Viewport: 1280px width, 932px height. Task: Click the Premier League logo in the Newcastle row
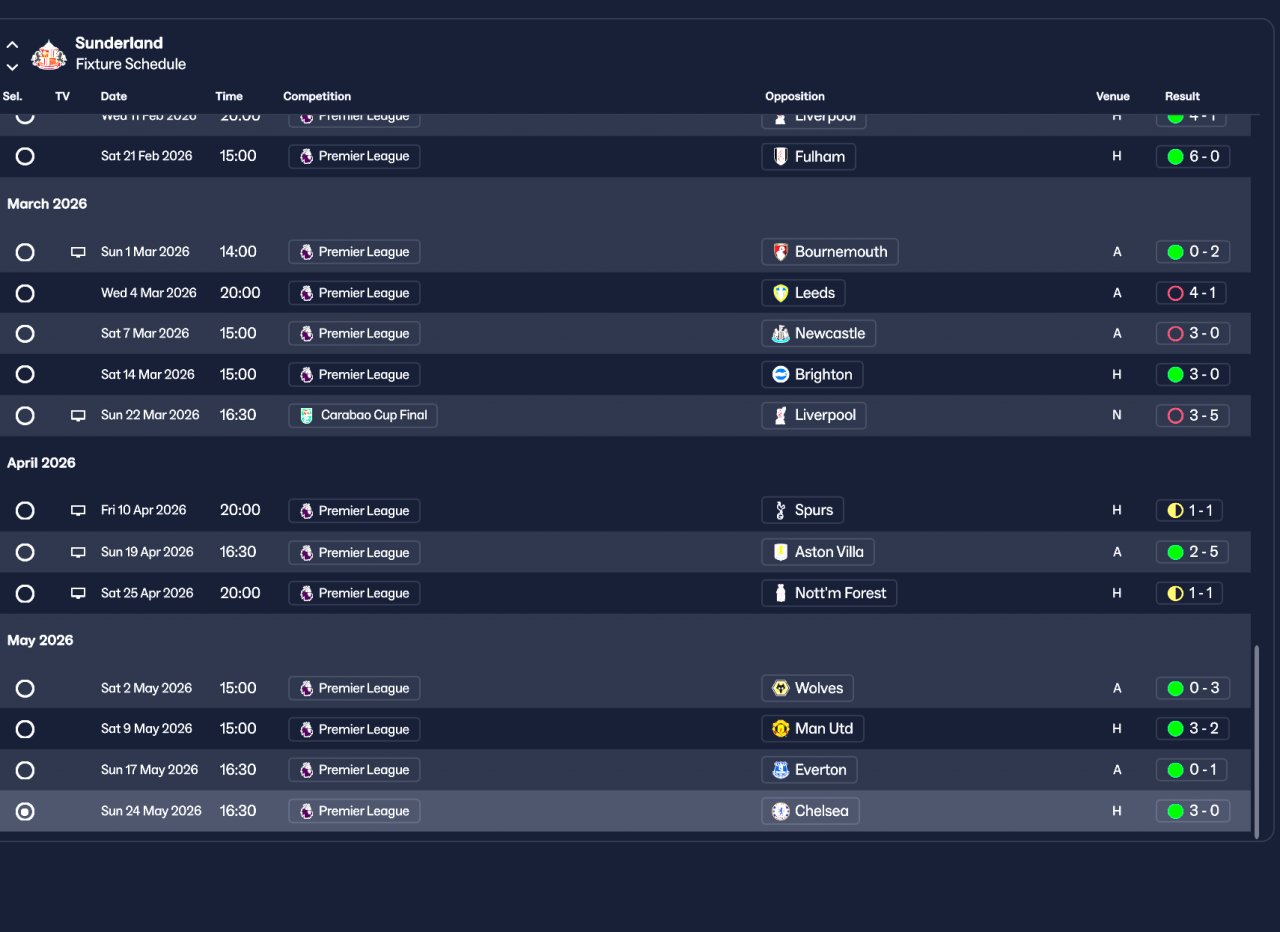click(x=306, y=334)
